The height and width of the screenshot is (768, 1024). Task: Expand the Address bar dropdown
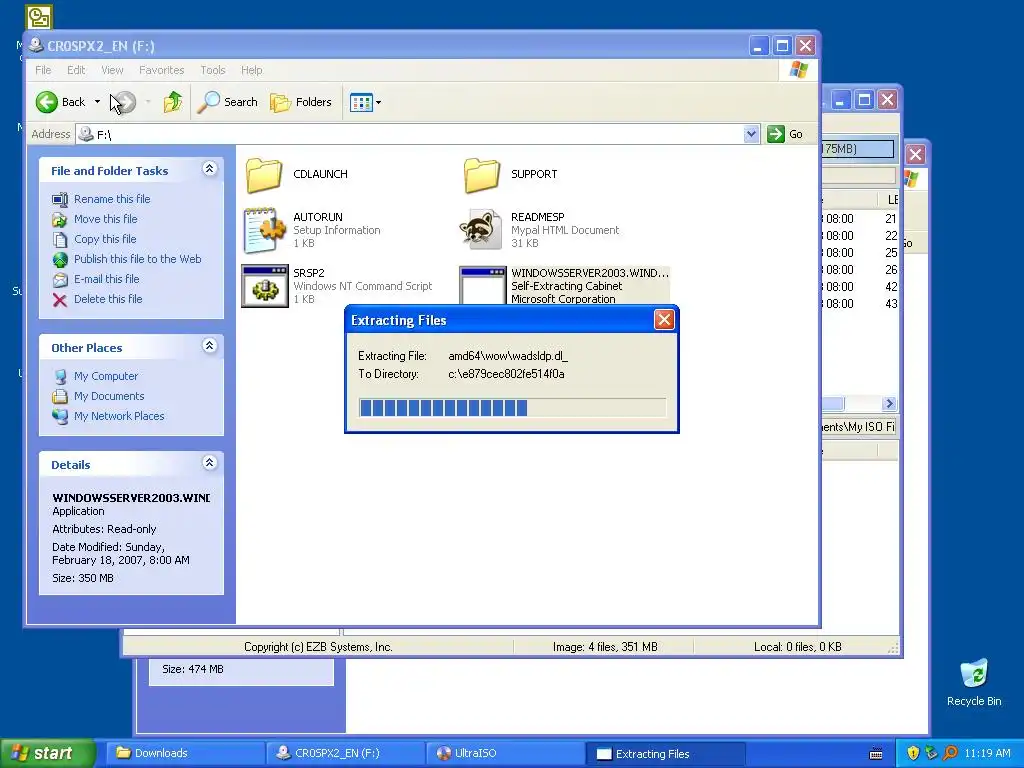click(x=751, y=134)
